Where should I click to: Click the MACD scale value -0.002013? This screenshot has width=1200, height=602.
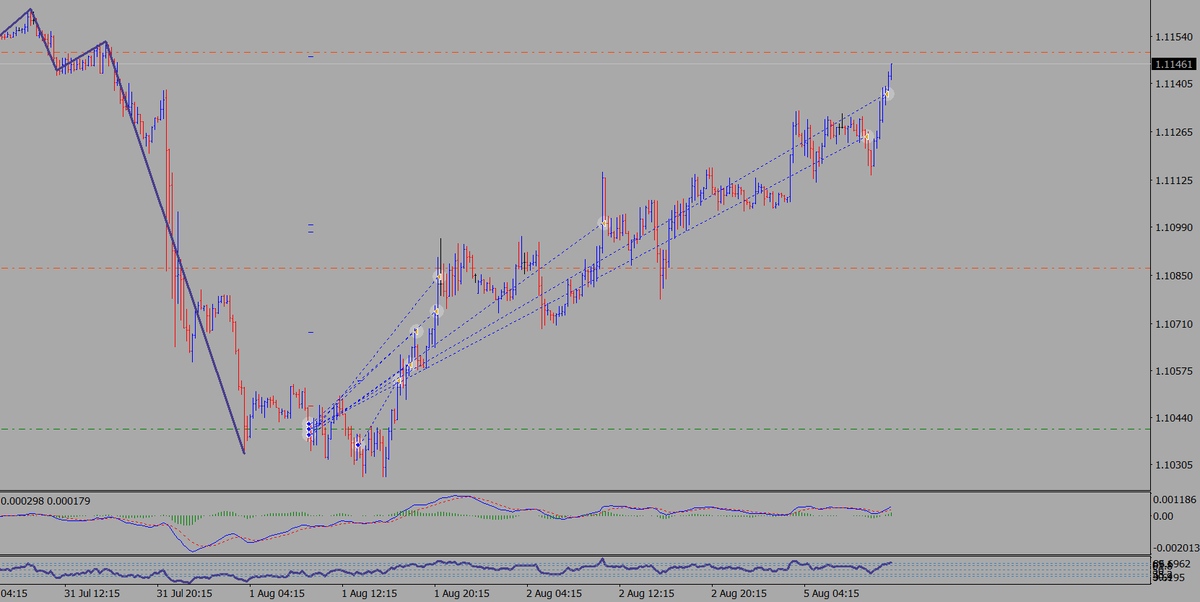1175,547
